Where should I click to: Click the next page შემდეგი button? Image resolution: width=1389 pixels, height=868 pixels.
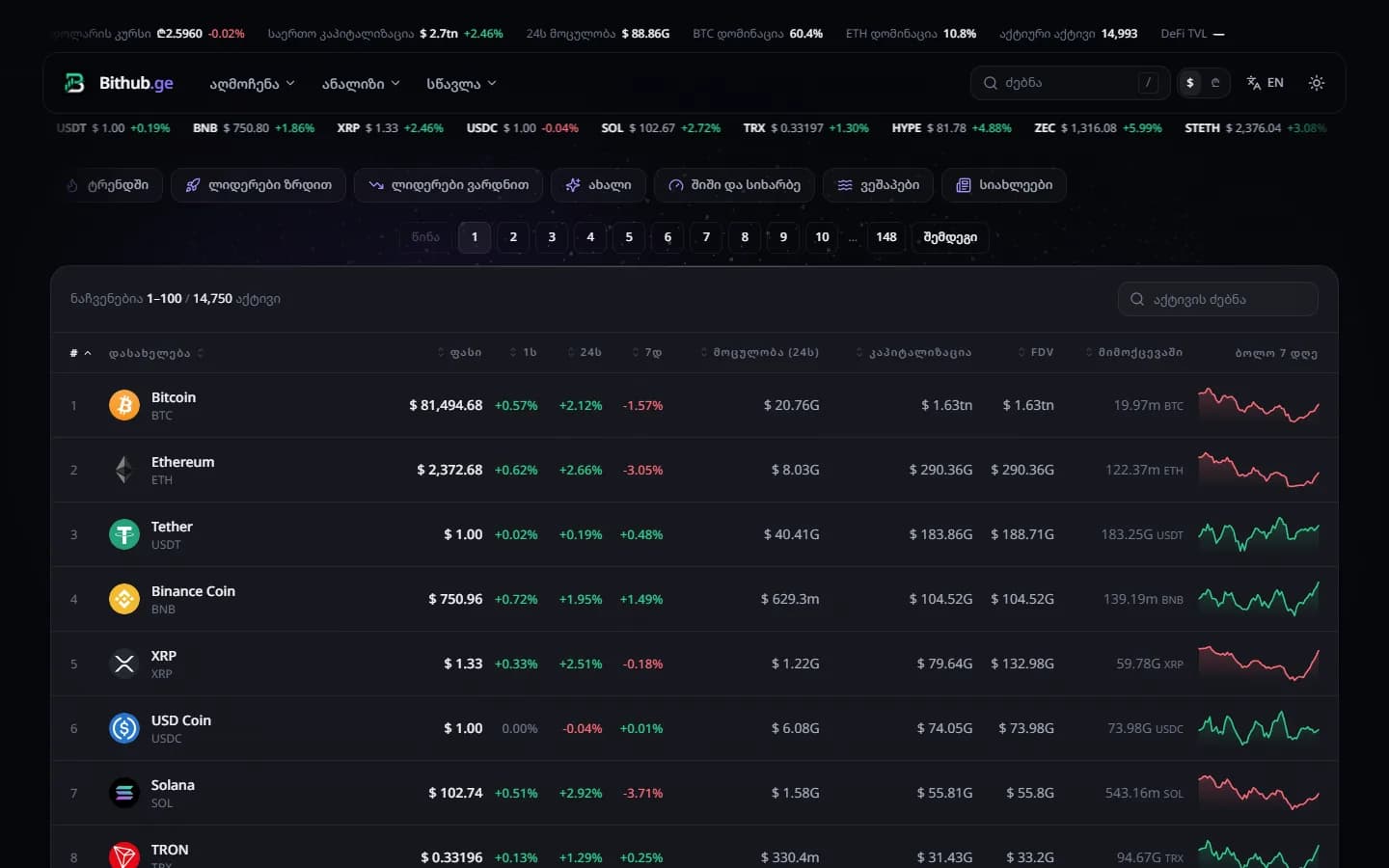(x=950, y=237)
